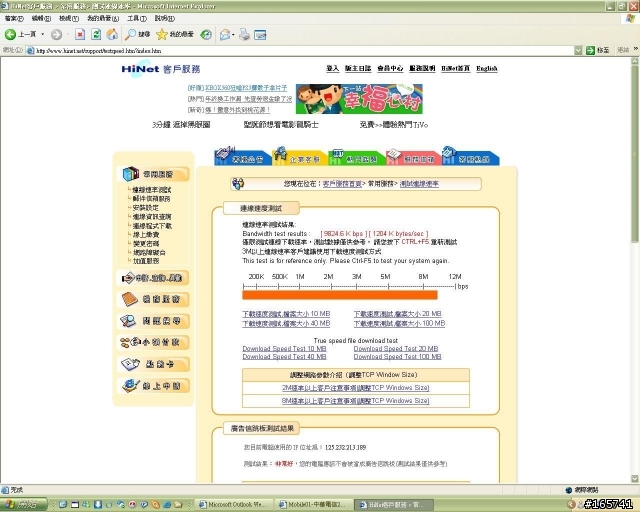Click the 會員中心 link

coord(390,69)
